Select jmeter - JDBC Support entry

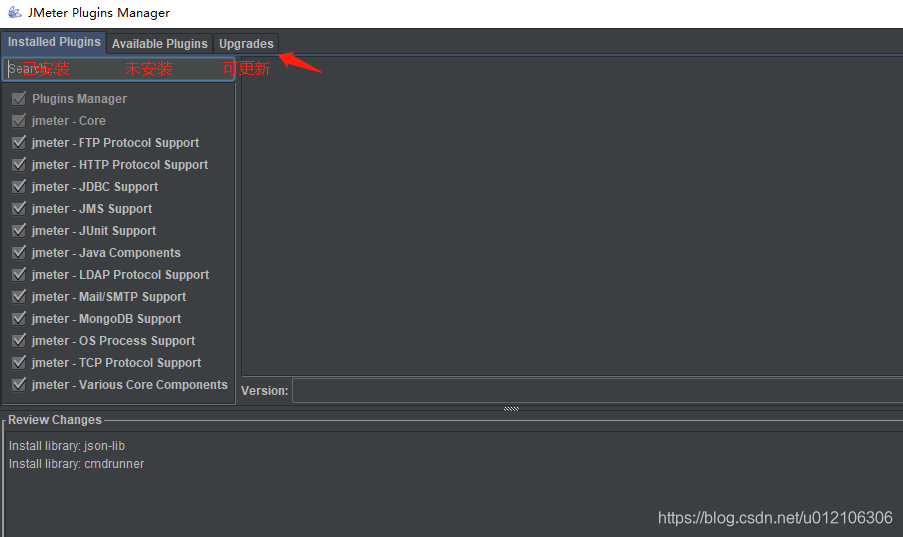click(x=95, y=187)
